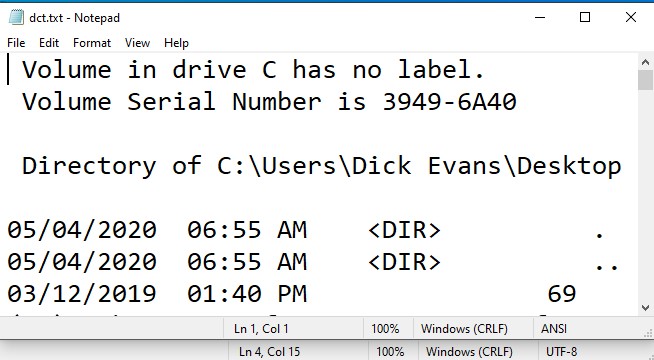Image resolution: width=654 pixels, height=360 pixels.
Task: Open the View menu
Action: [x=137, y=43]
